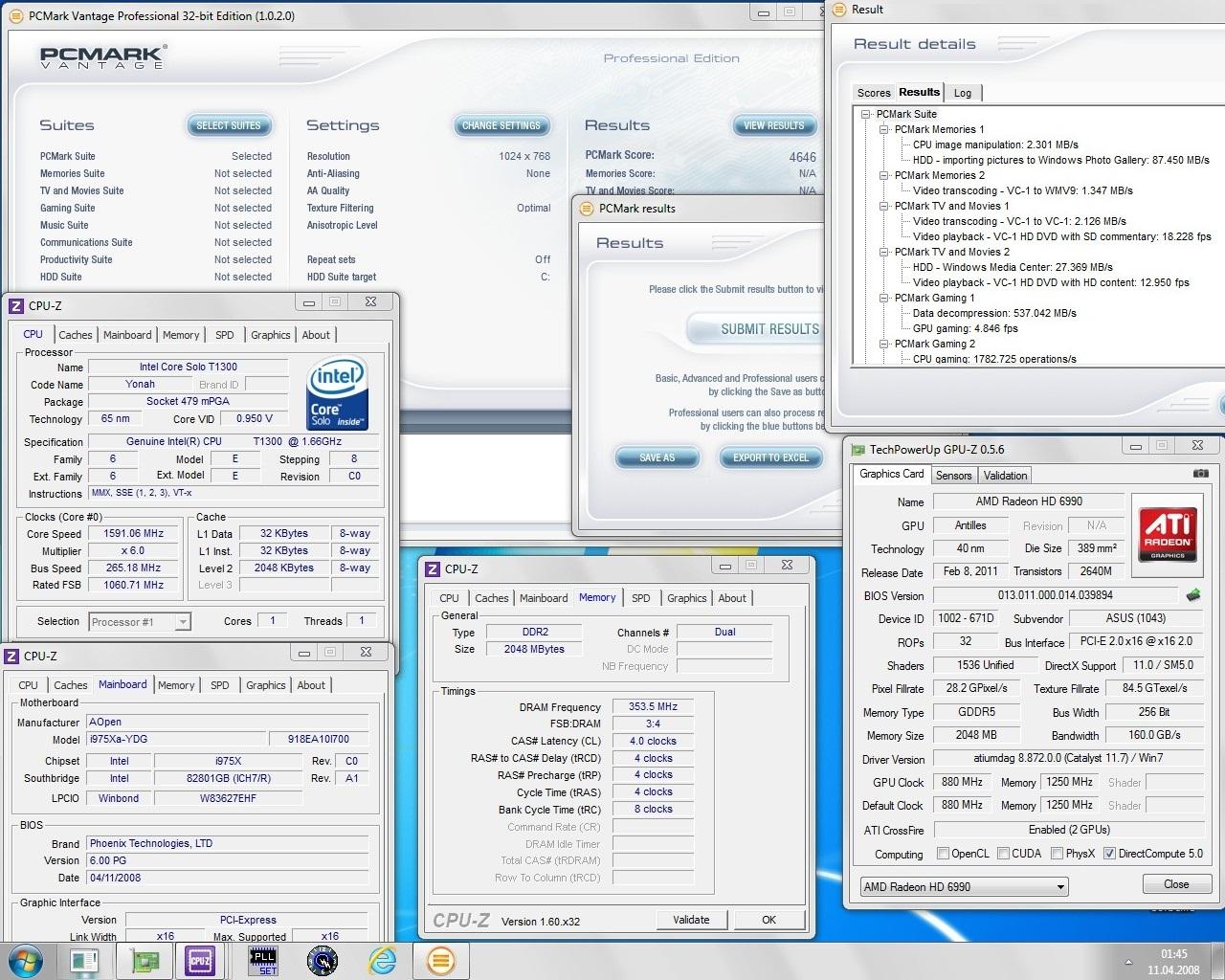Collapse the PCMark Gaming 2 node

tap(884, 344)
